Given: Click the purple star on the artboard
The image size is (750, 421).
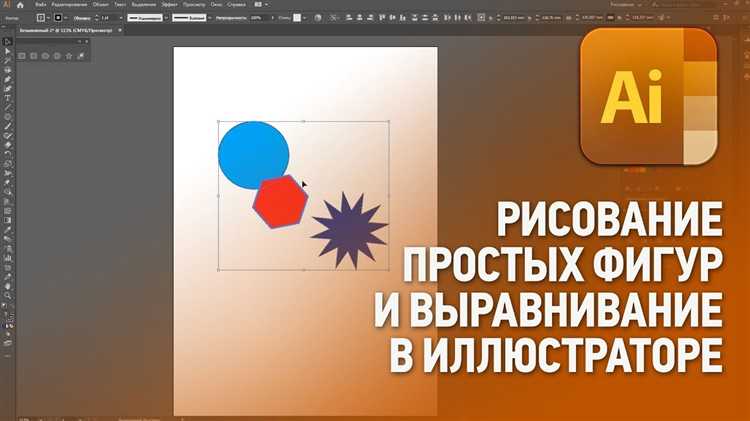Looking at the screenshot, I should point(348,231).
